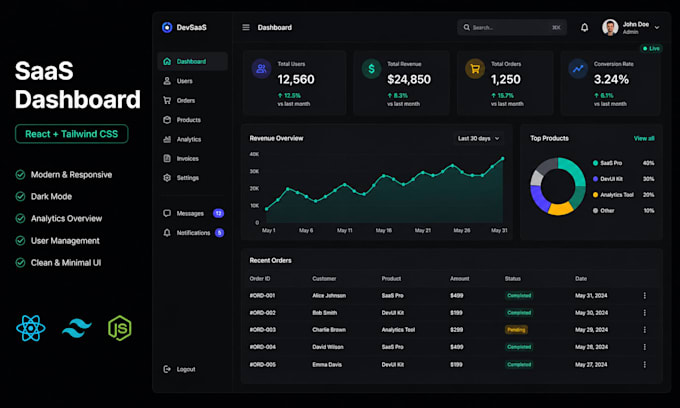This screenshot has height=408, width=680.
Task: Click Completed status of Emma Davis's order
Action: pyautogui.click(x=519, y=365)
